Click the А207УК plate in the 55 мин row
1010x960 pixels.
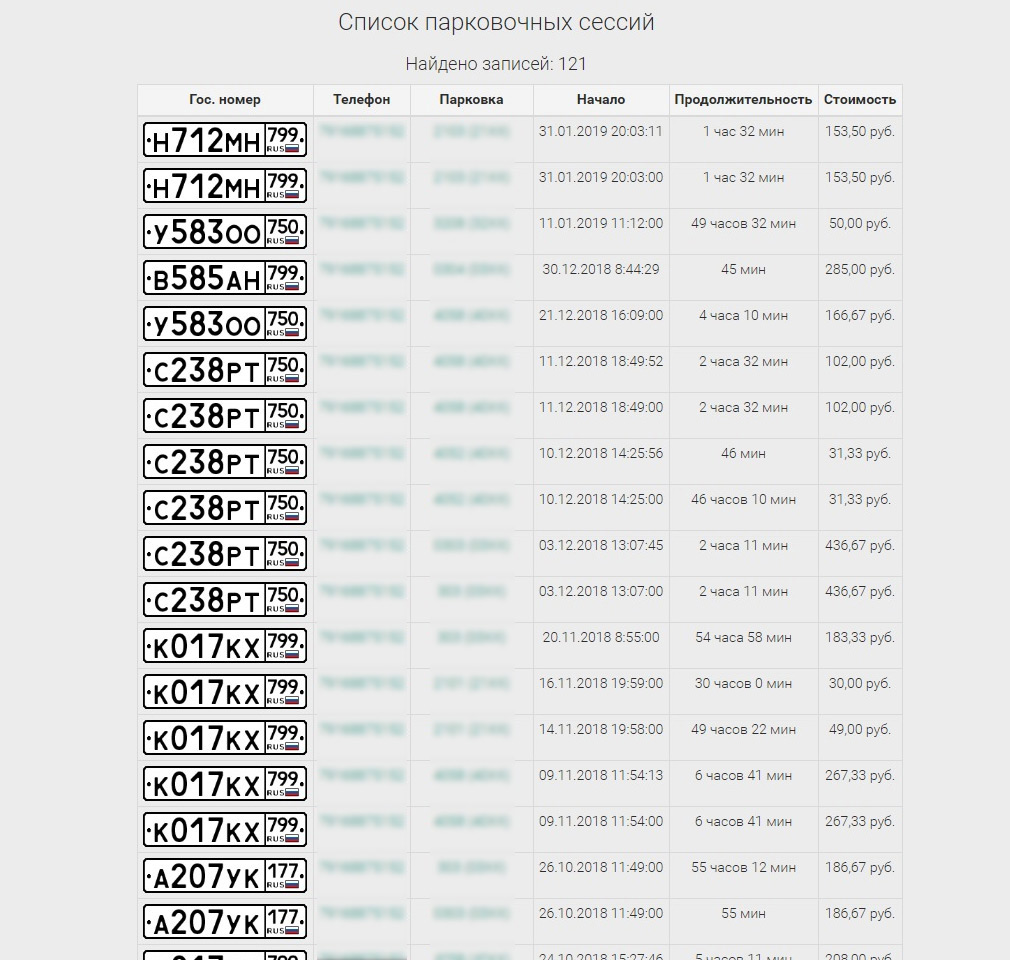click(x=225, y=921)
